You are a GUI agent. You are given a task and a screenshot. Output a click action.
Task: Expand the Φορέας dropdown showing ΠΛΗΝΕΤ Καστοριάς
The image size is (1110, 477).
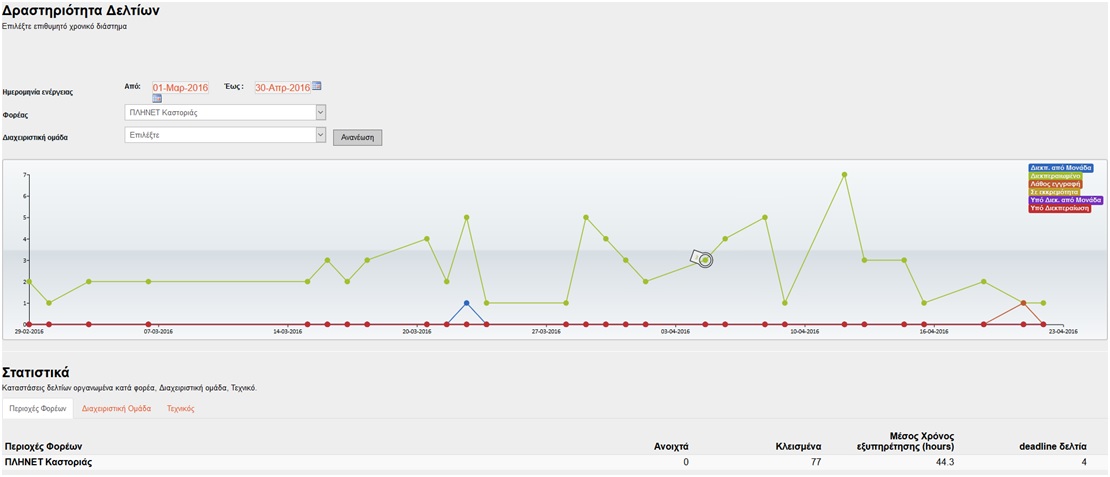225,113
